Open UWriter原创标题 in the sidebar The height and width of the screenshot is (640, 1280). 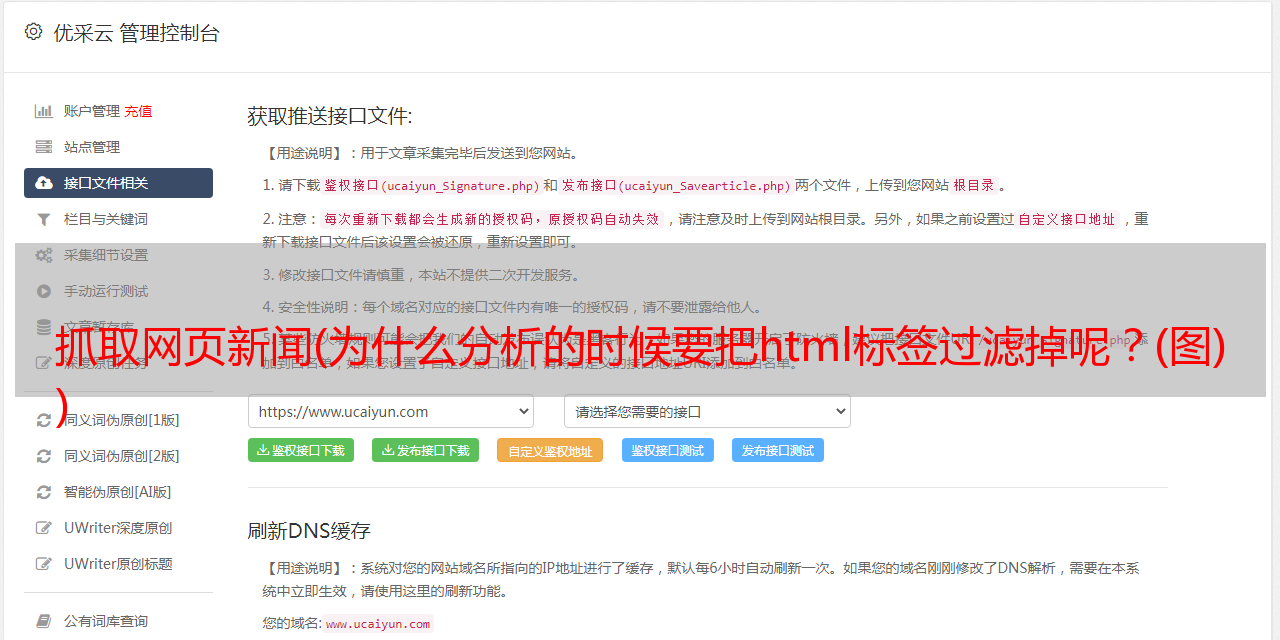[118, 564]
